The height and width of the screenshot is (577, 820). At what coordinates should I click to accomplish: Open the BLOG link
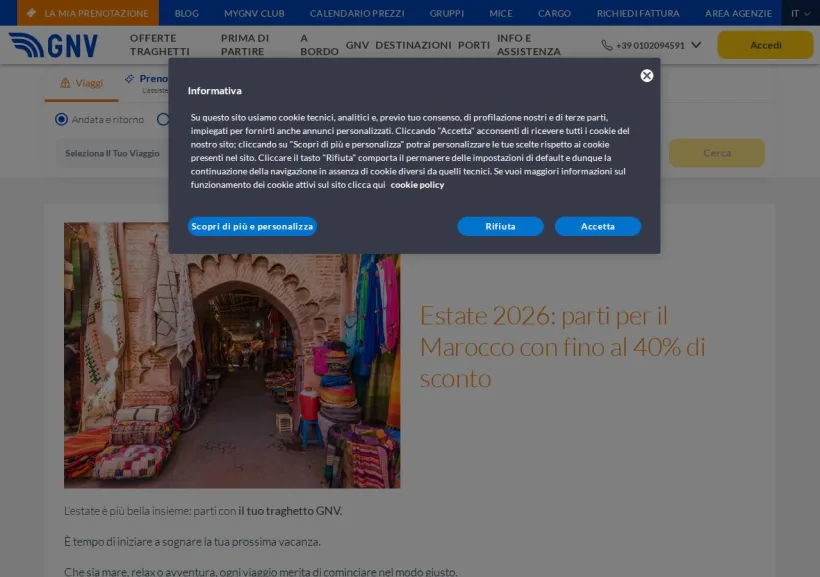pyautogui.click(x=187, y=13)
